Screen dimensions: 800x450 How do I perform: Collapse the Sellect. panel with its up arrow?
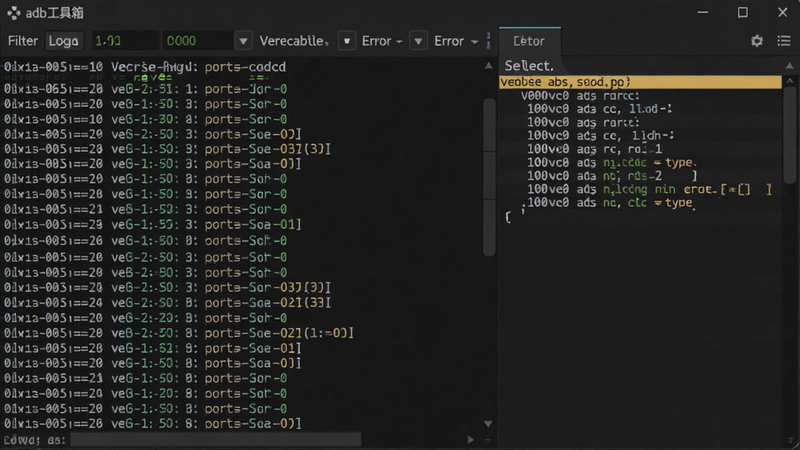point(789,66)
